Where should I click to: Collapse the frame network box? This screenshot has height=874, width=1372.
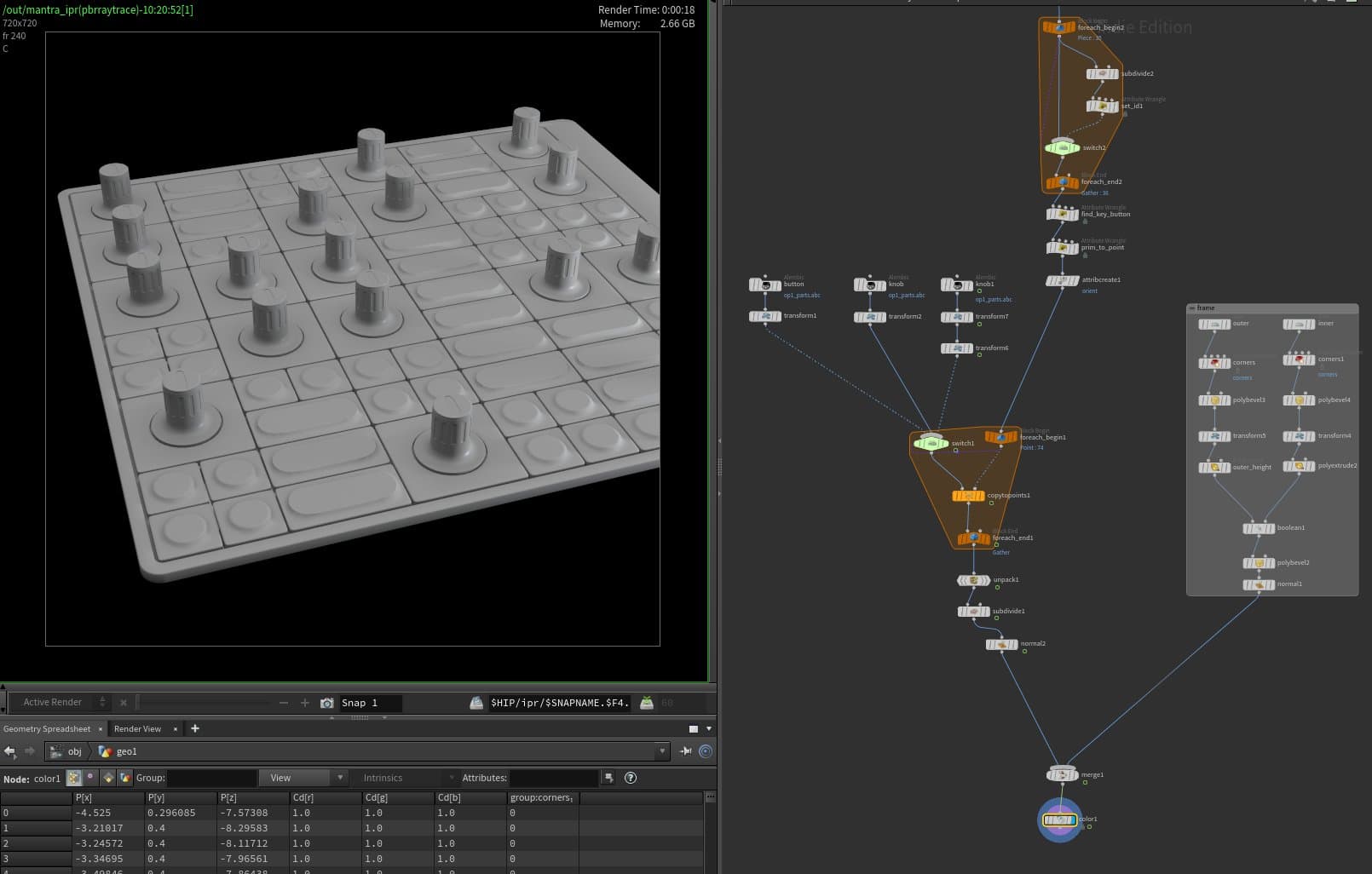[x=1192, y=308]
